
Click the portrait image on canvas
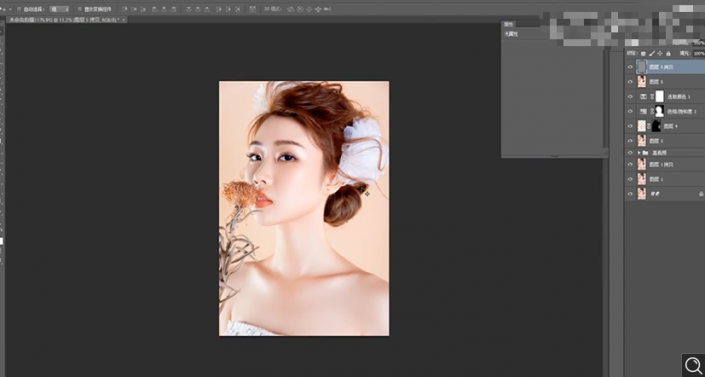coord(304,208)
